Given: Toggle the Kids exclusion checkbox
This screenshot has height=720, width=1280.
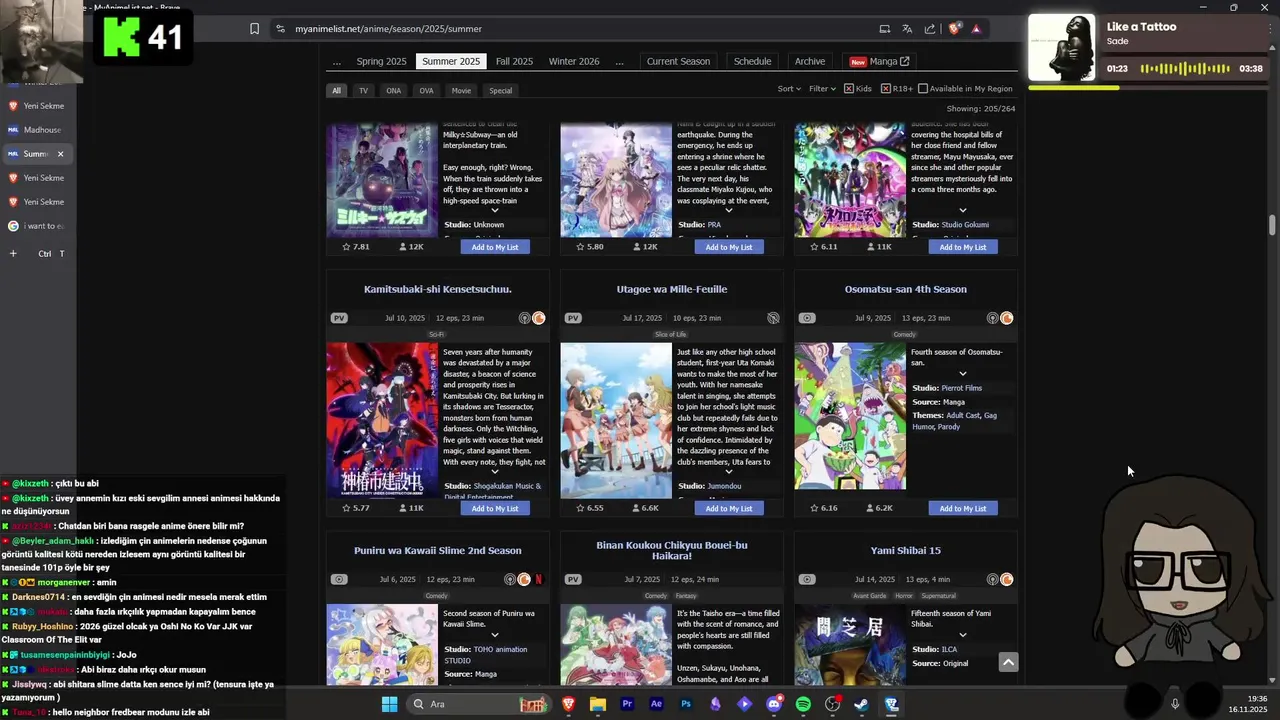Looking at the screenshot, I should click(x=849, y=89).
